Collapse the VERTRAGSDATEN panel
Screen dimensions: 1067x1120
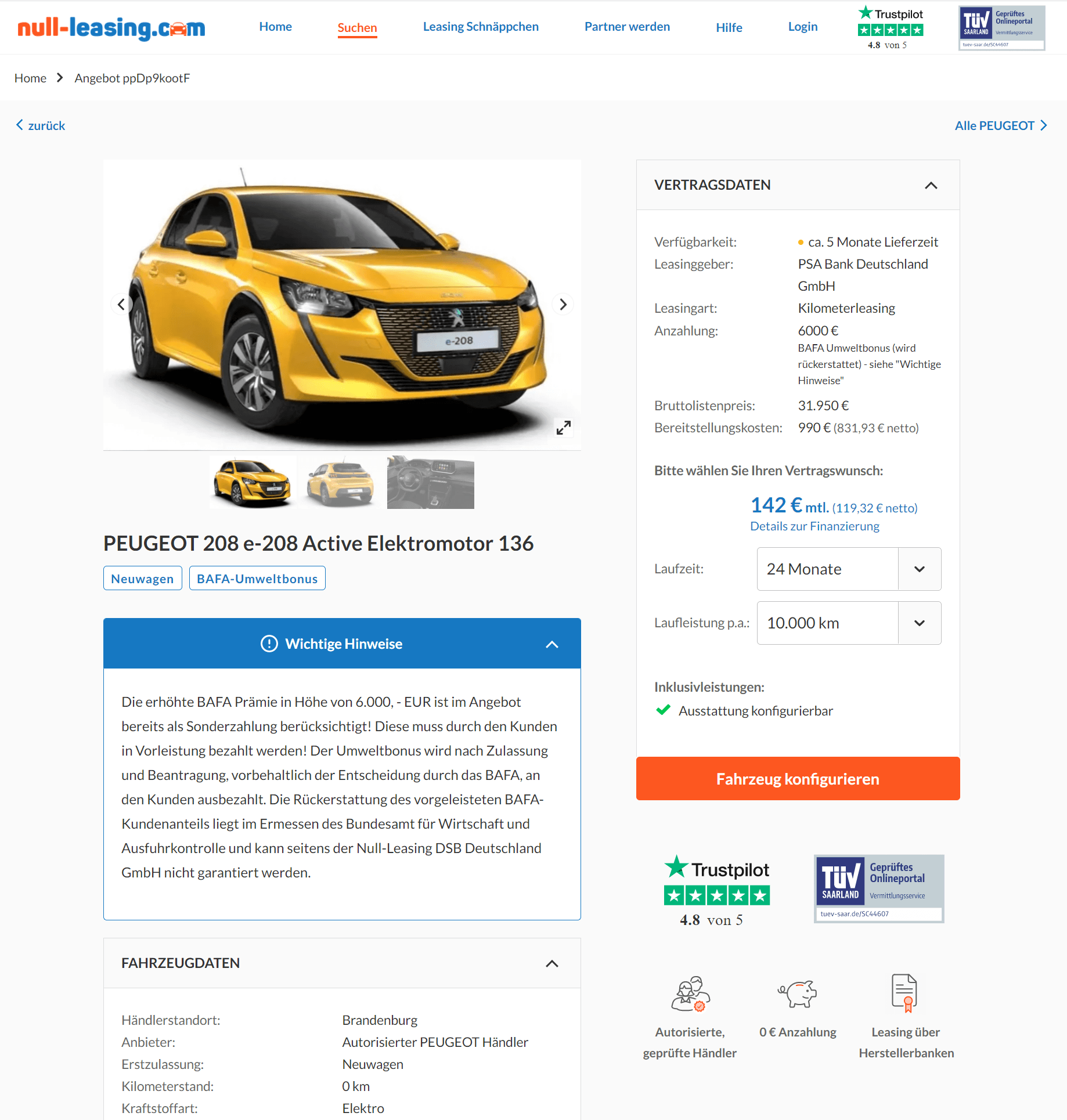coord(931,185)
